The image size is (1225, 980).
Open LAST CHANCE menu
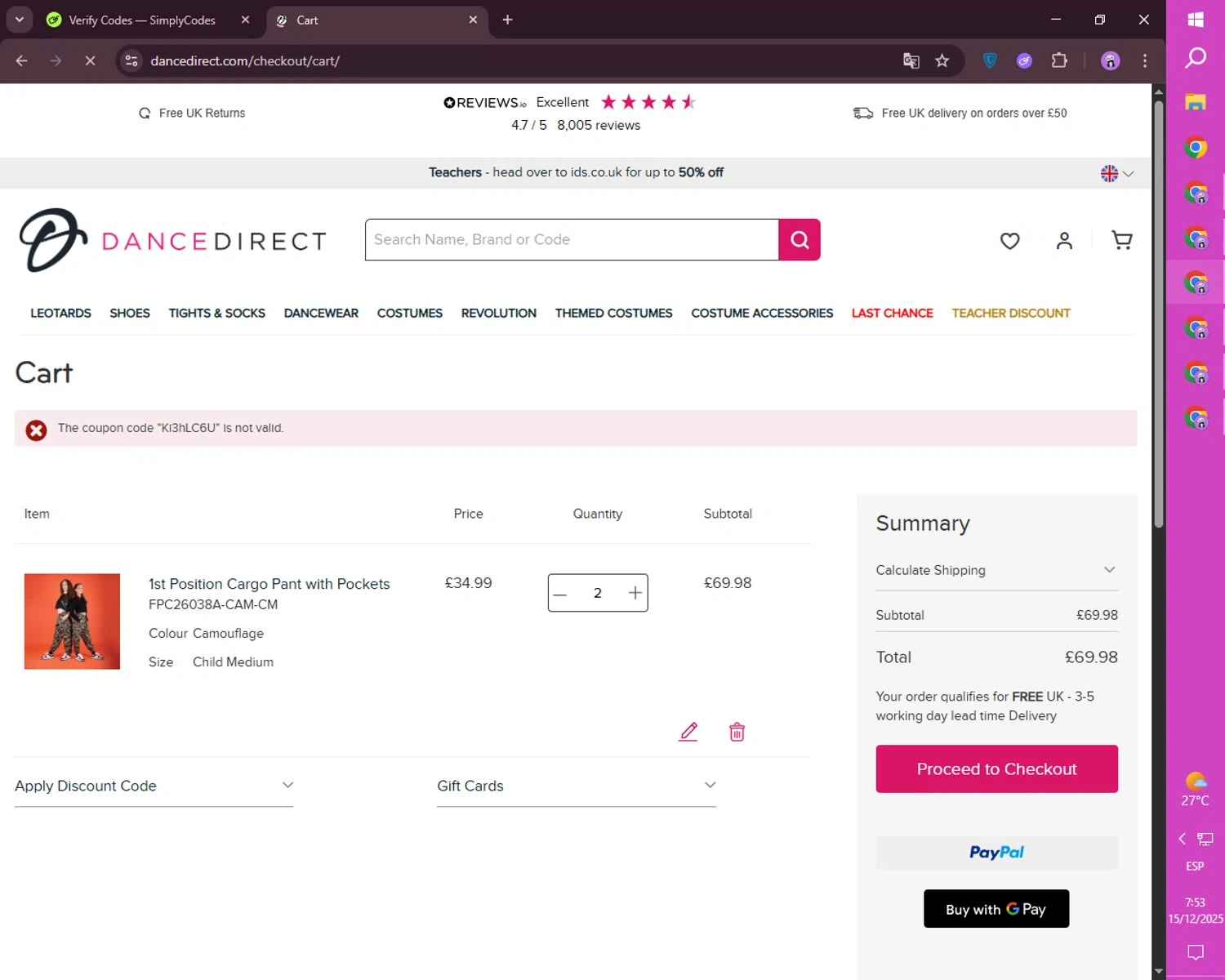coord(892,313)
